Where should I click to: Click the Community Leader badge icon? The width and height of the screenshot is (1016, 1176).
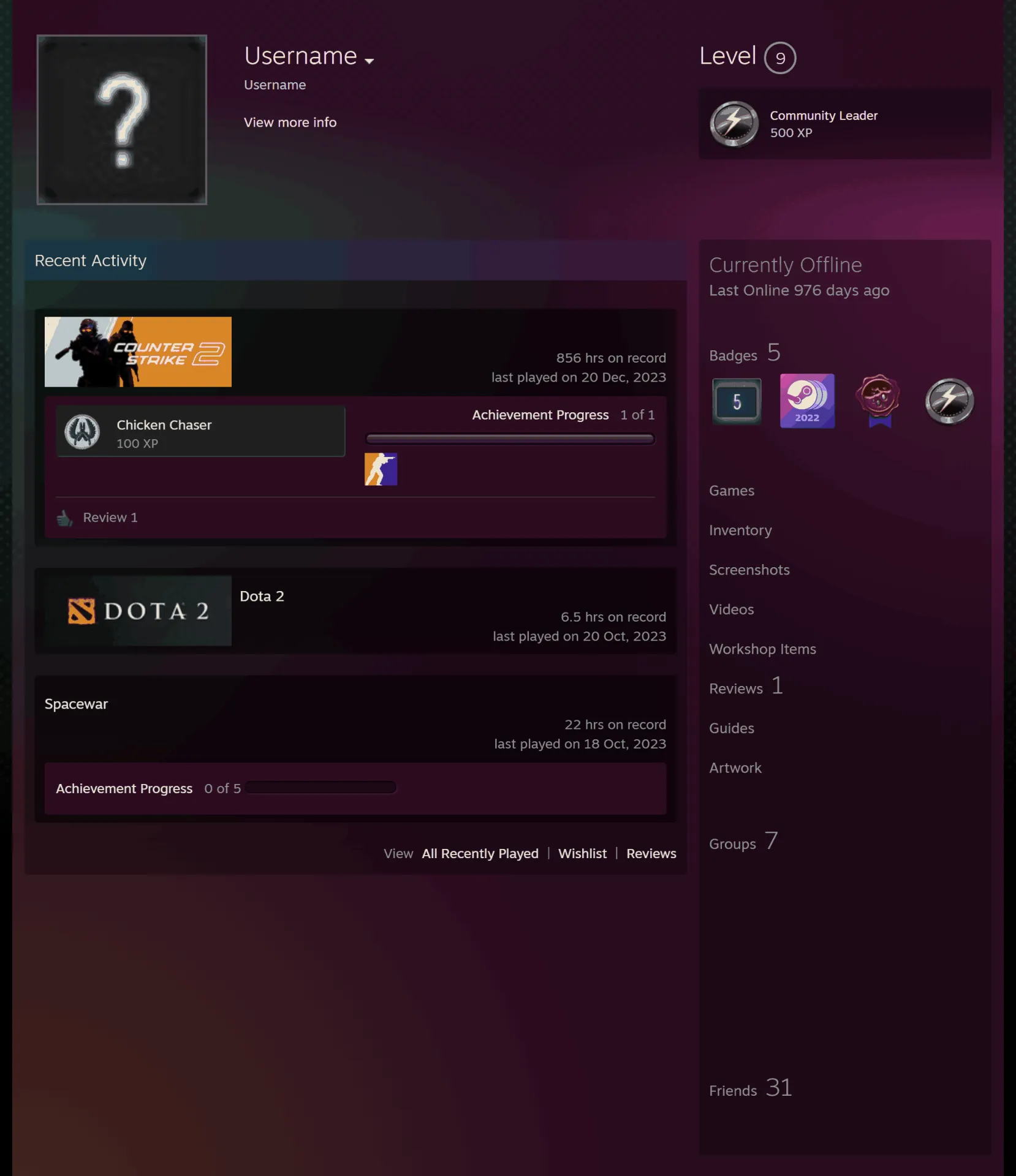pos(734,124)
